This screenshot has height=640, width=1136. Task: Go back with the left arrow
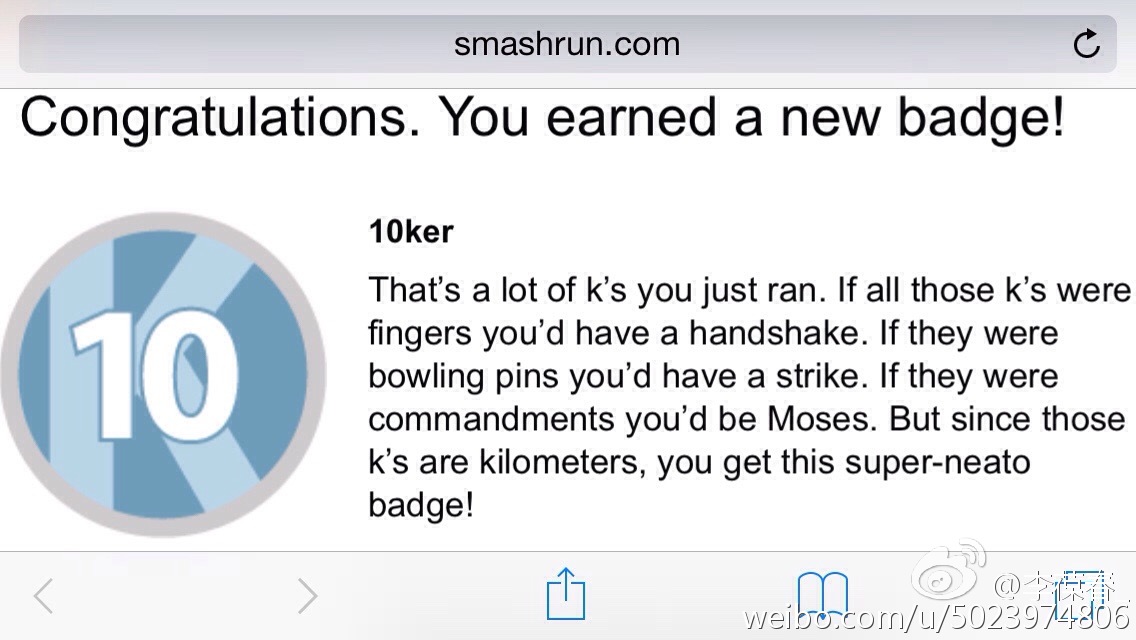click(43, 596)
